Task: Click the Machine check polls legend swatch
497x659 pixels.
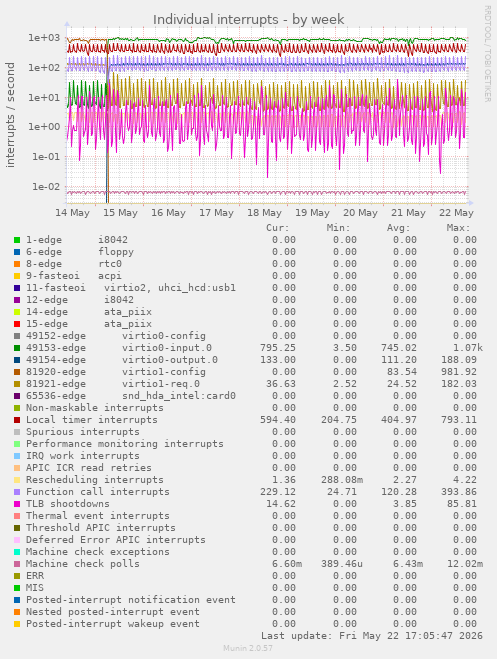Action: pyautogui.click(x=17, y=564)
